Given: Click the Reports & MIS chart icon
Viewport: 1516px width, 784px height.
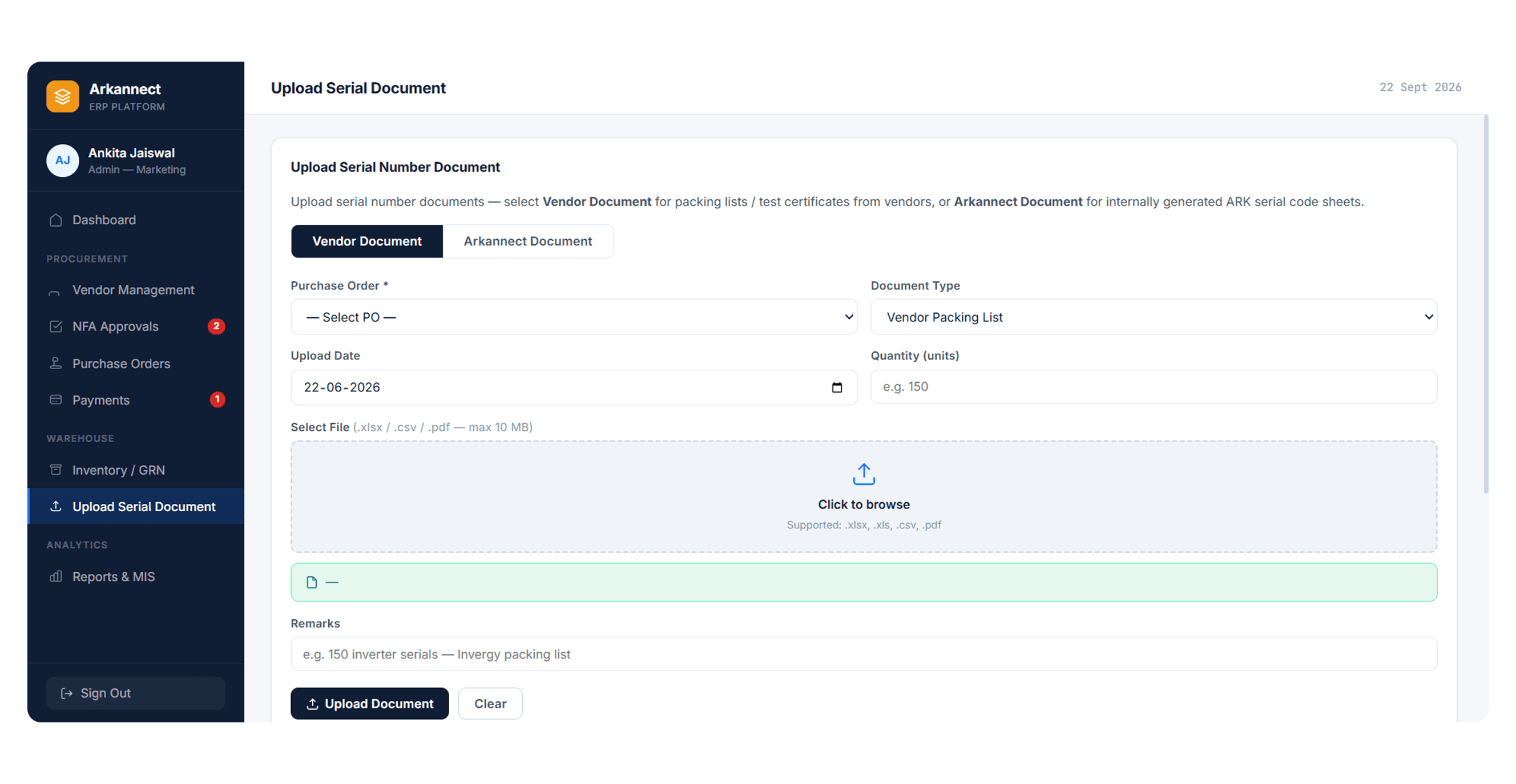Looking at the screenshot, I should 56,576.
